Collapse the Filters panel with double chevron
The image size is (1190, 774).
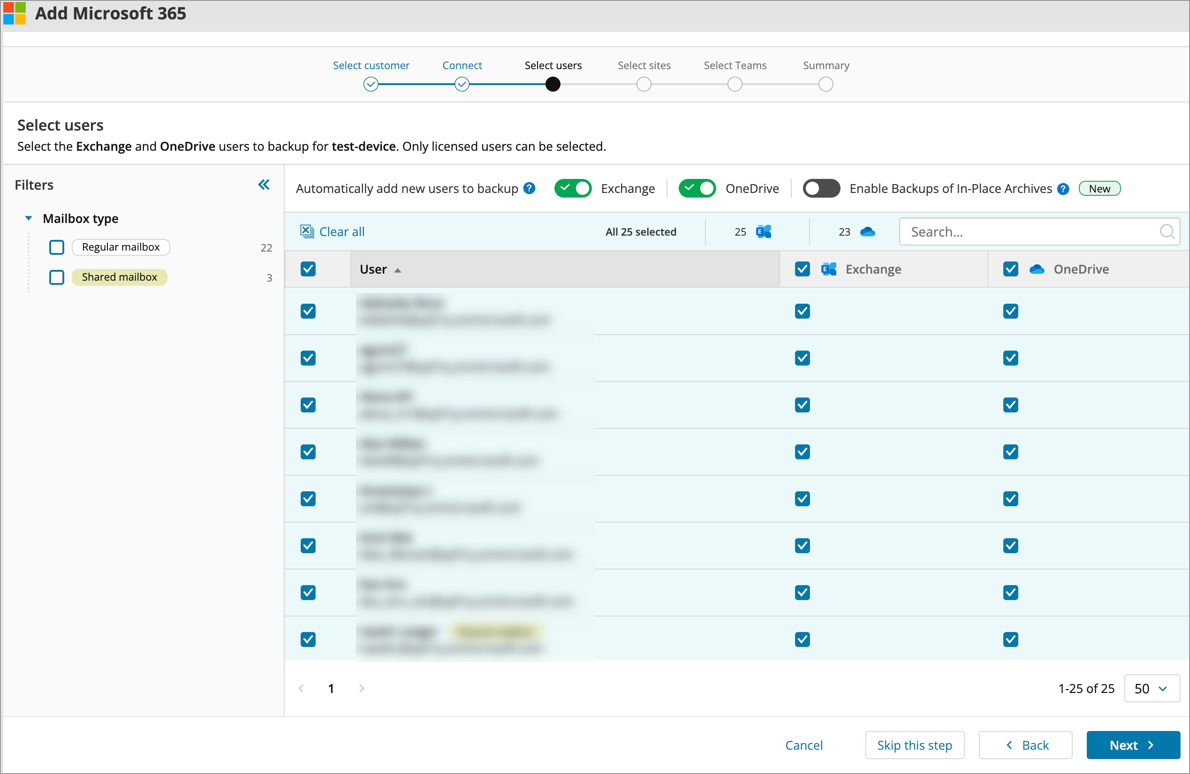click(x=264, y=185)
